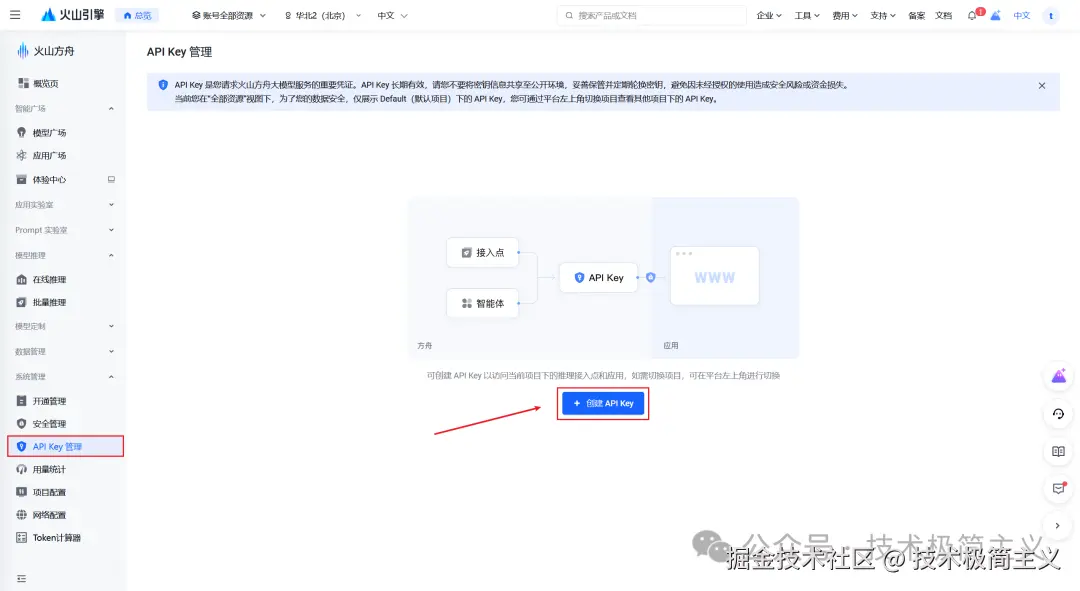Open 文档 link
Viewport: 1080px width, 591px height.
(943, 15)
